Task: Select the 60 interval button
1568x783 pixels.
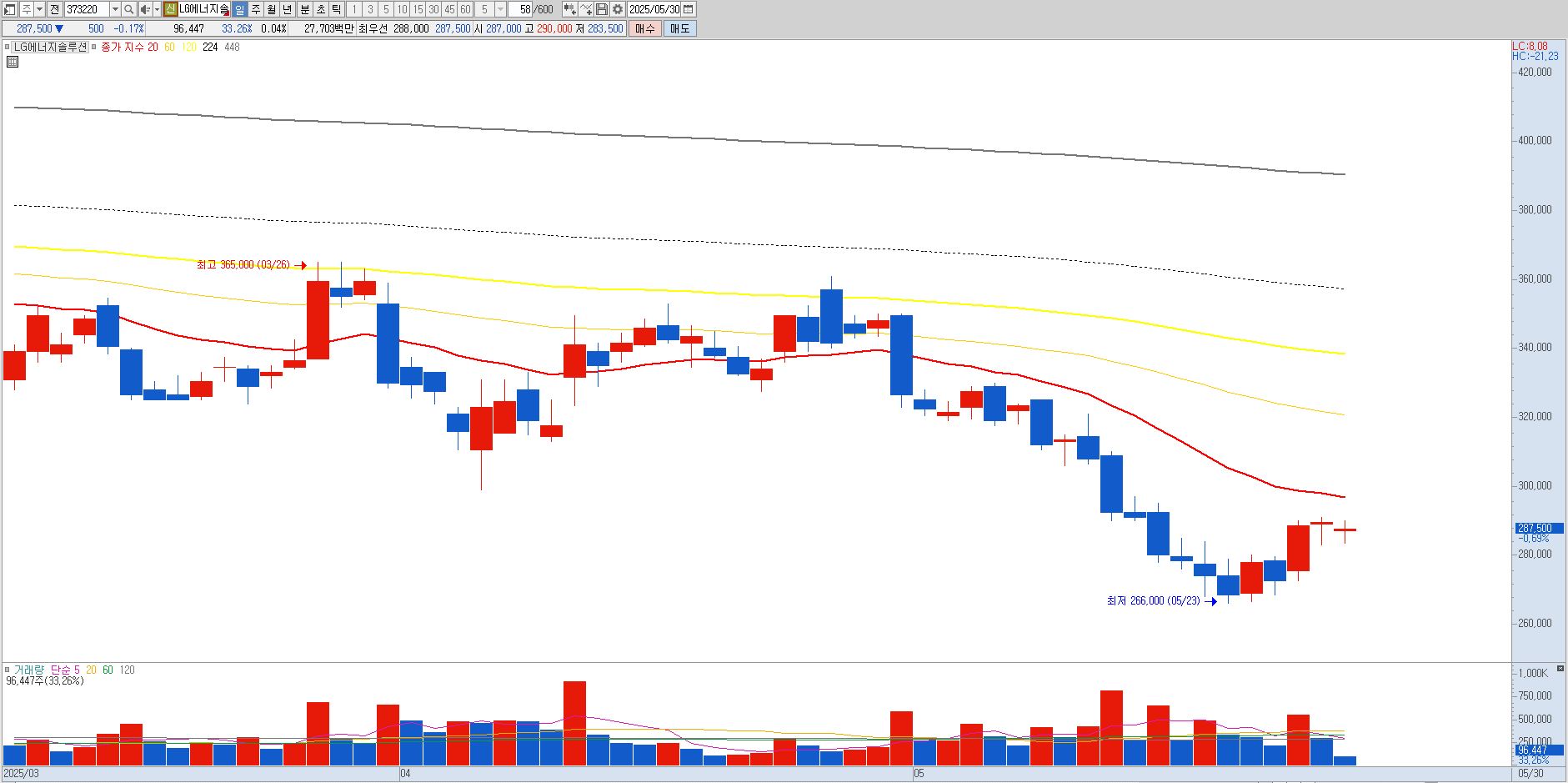Action: [x=465, y=9]
